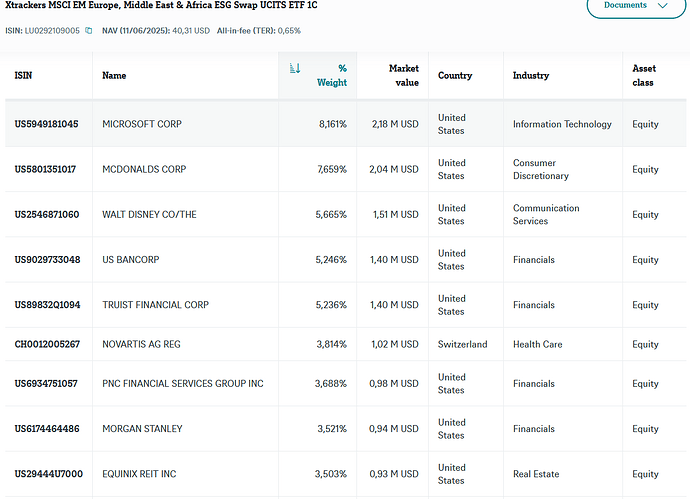The width and height of the screenshot is (690, 499).
Task: Select ISIN US6174464486
Action: pyautogui.click(x=47, y=429)
